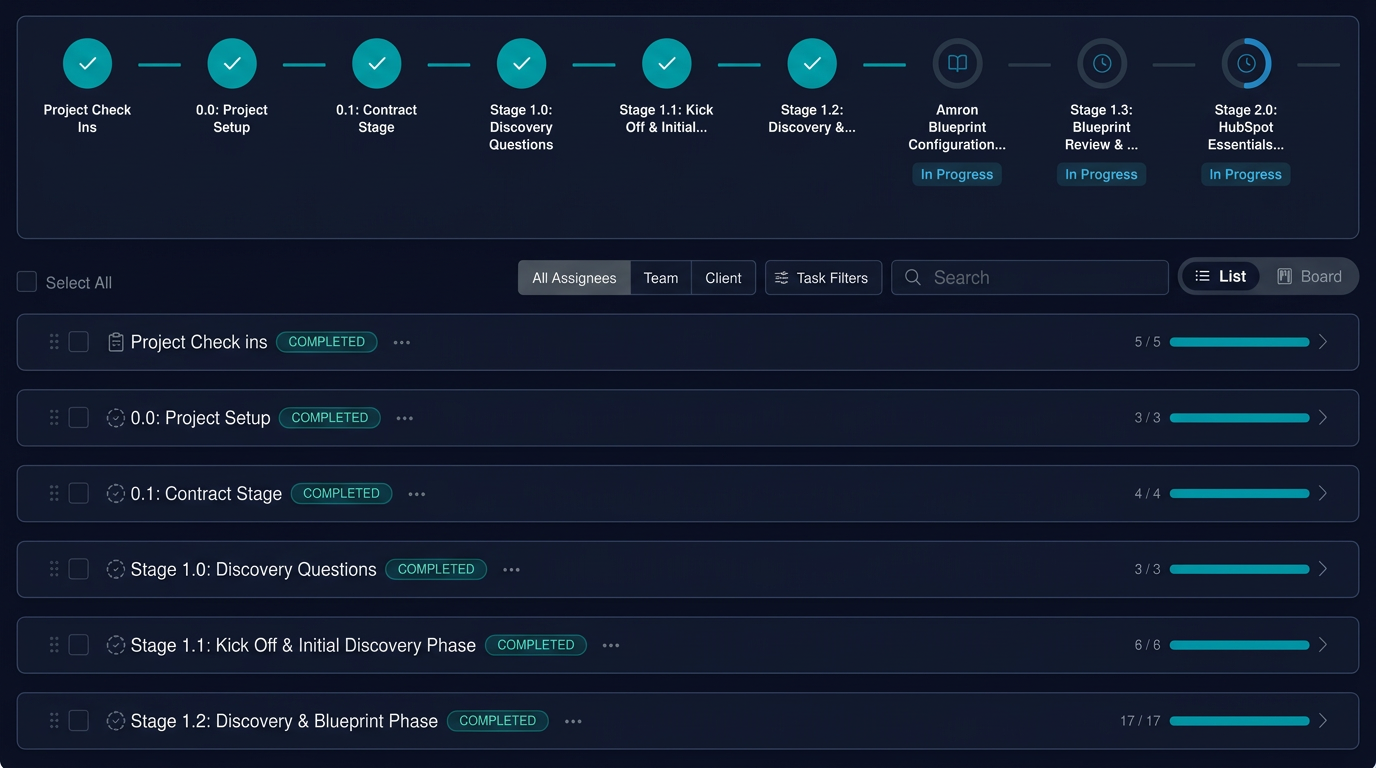Open the more options dots for Project Check ins
The height and width of the screenshot is (768, 1376).
coord(402,342)
